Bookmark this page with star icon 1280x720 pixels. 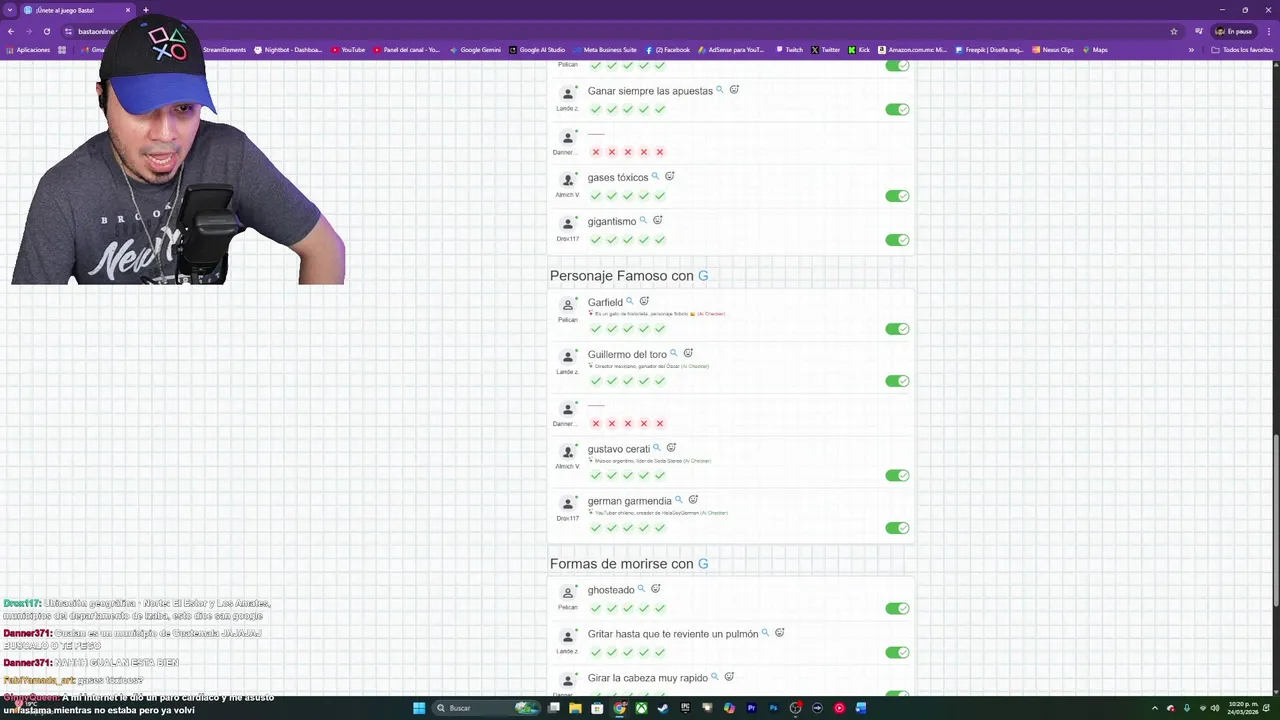(x=1174, y=31)
